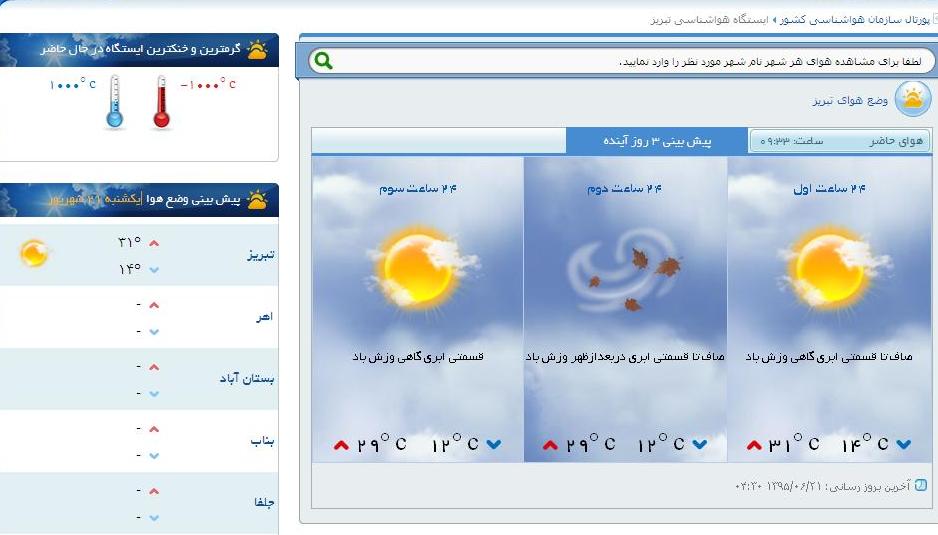
Task: Click the یکشنبه ۲۱ شهریور date label
Action: (x=96, y=199)
